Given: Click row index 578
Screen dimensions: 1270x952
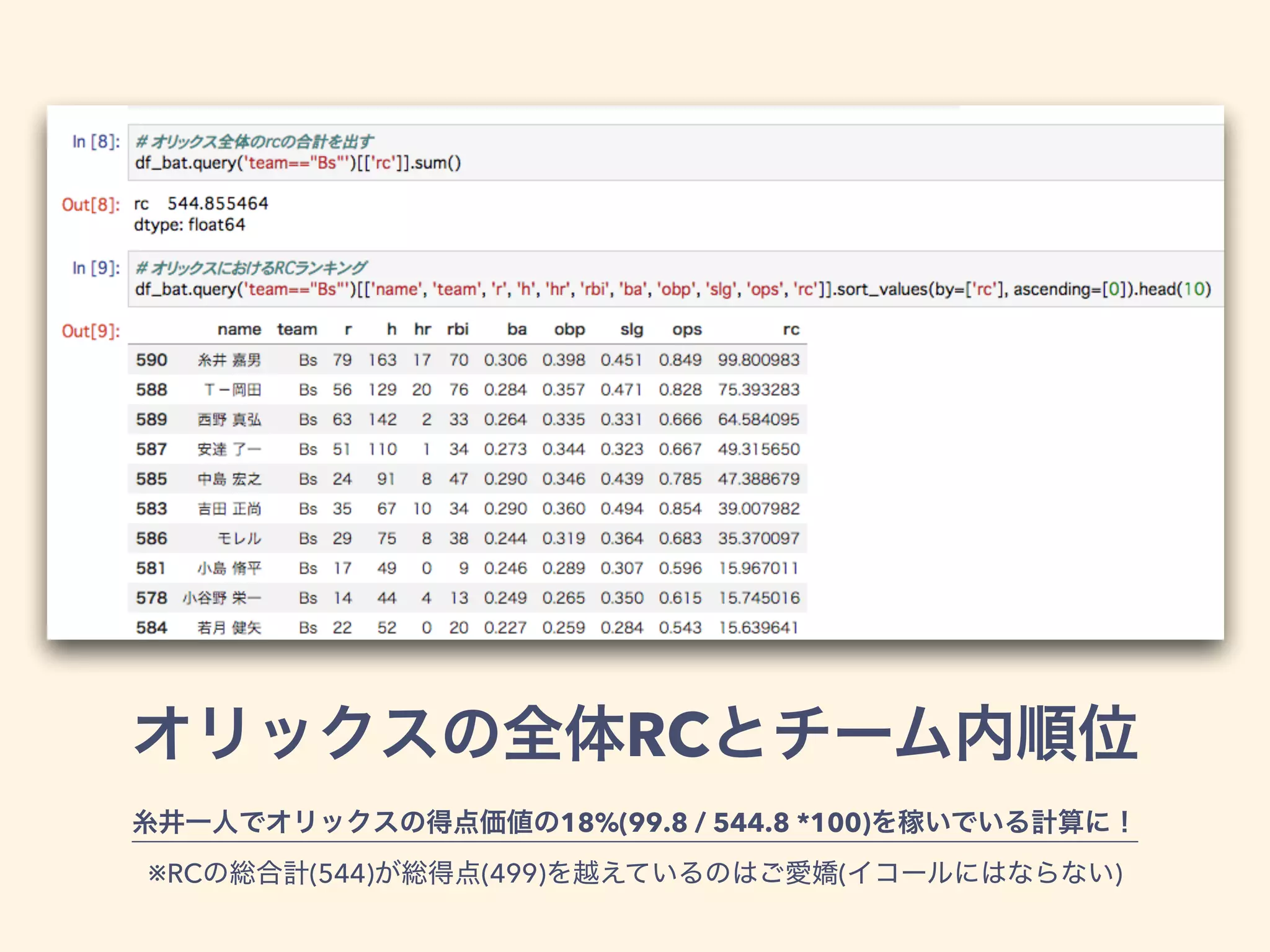Looking at the screenshot, I should point(151,597).
